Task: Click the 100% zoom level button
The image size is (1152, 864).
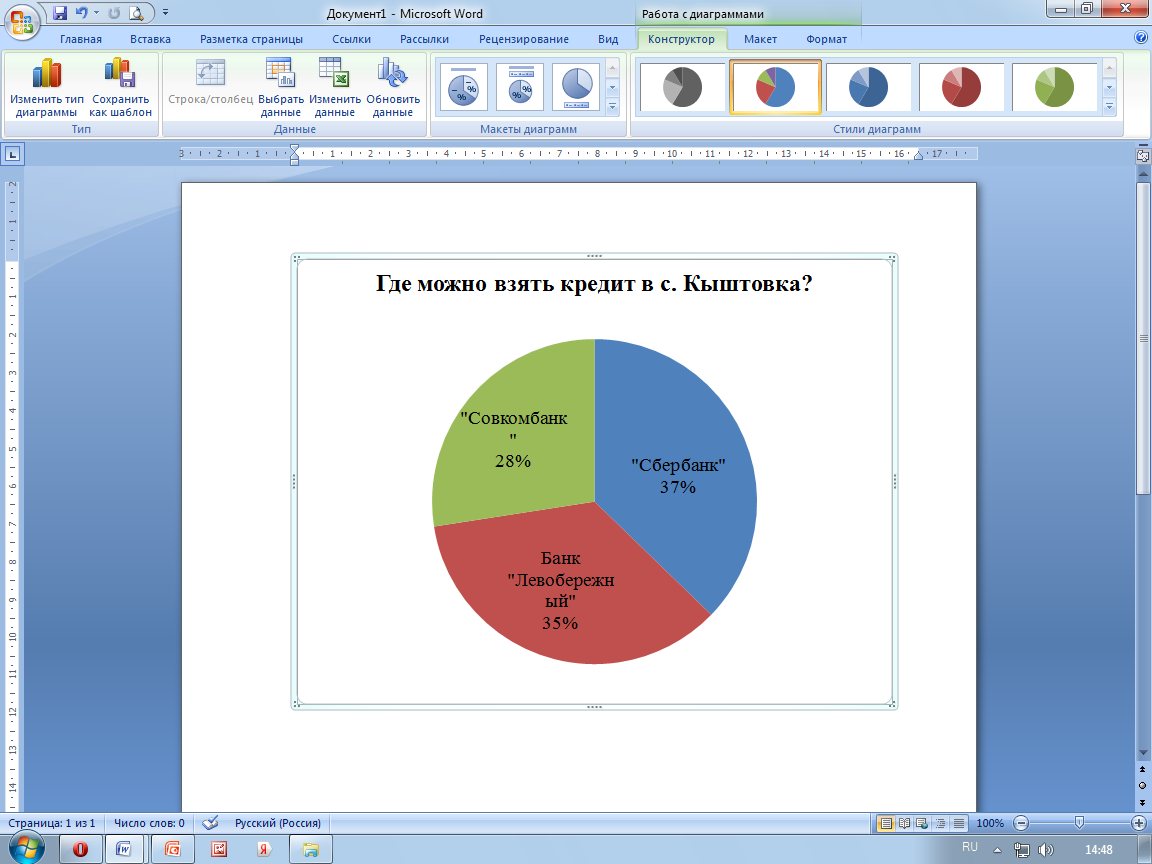Action: click(x=990, y=823)
